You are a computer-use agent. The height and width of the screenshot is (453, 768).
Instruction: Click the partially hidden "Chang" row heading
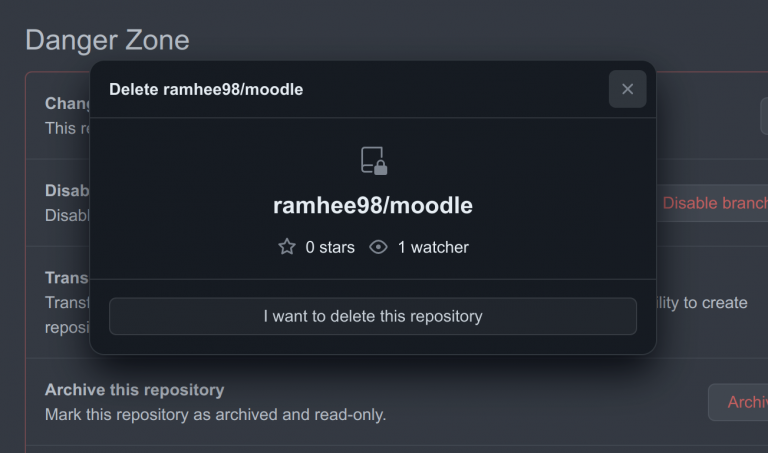coord(68,103)
